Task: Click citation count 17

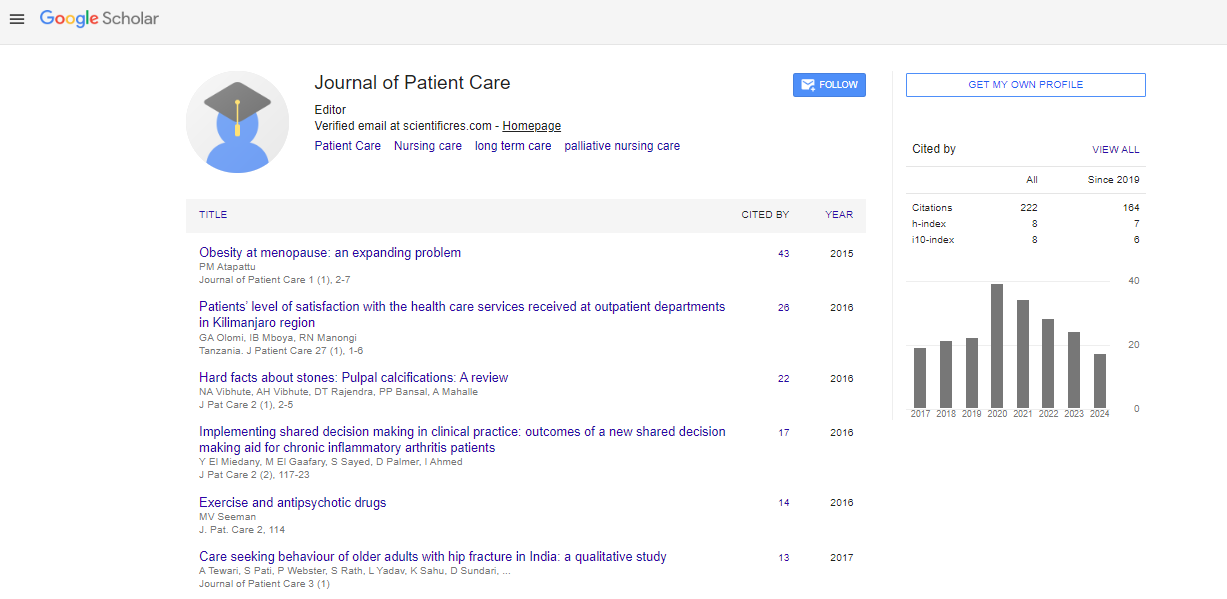Action: pos(783,433)
